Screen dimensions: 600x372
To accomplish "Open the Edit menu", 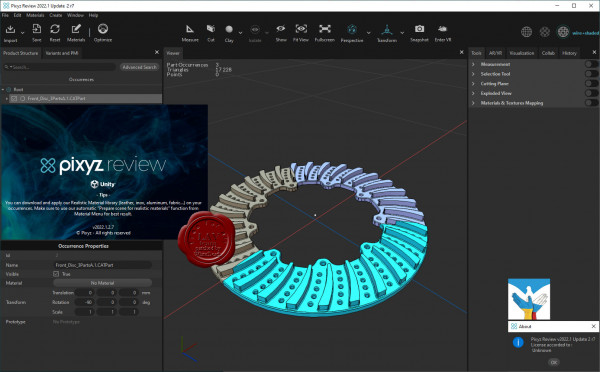I will (x=18, y=15).
